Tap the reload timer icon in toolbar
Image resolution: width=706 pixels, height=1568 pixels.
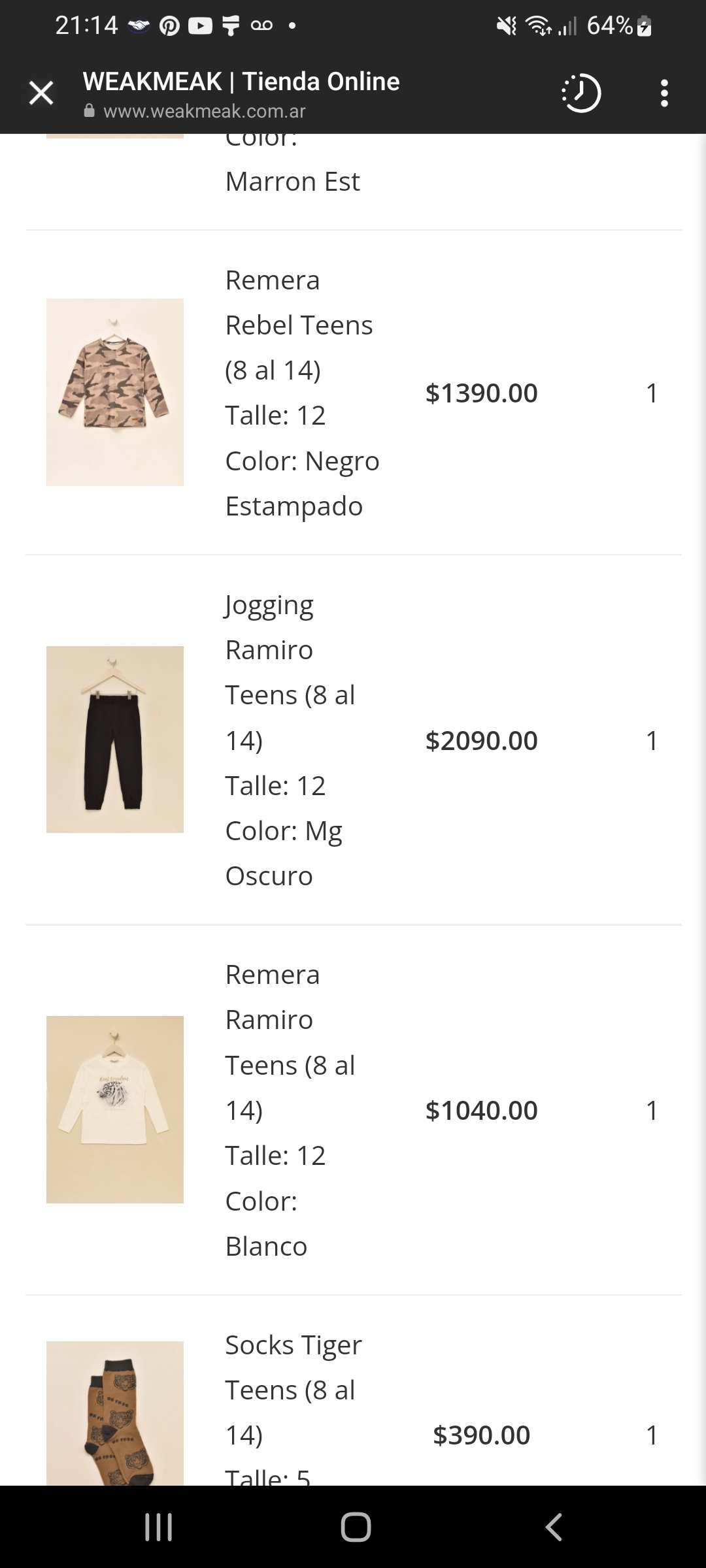click(x=580, y=93)
